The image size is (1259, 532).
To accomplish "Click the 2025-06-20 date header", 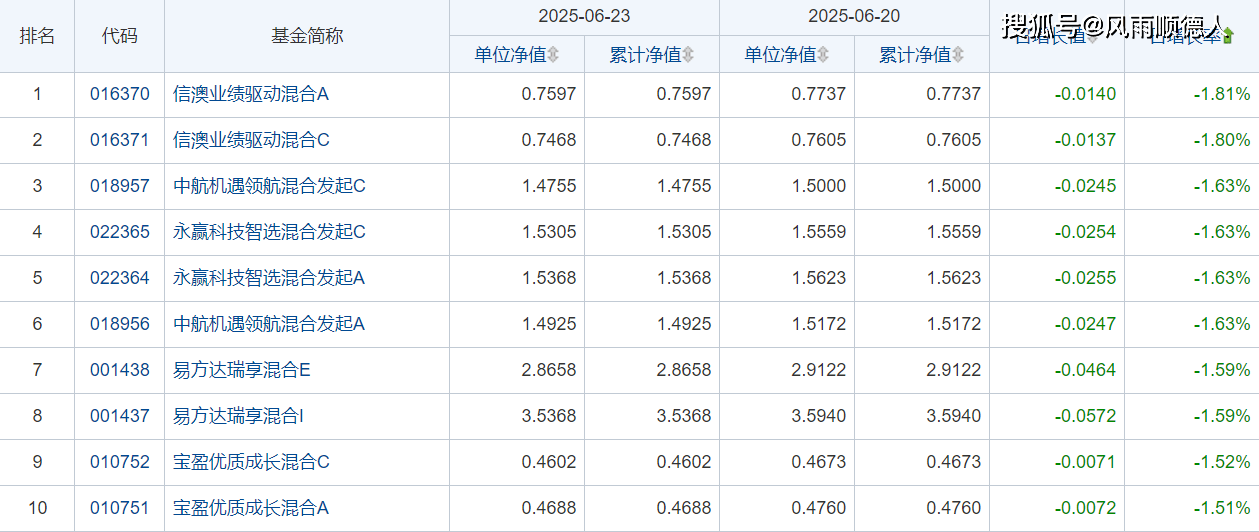I will click(x=855, y=17).
